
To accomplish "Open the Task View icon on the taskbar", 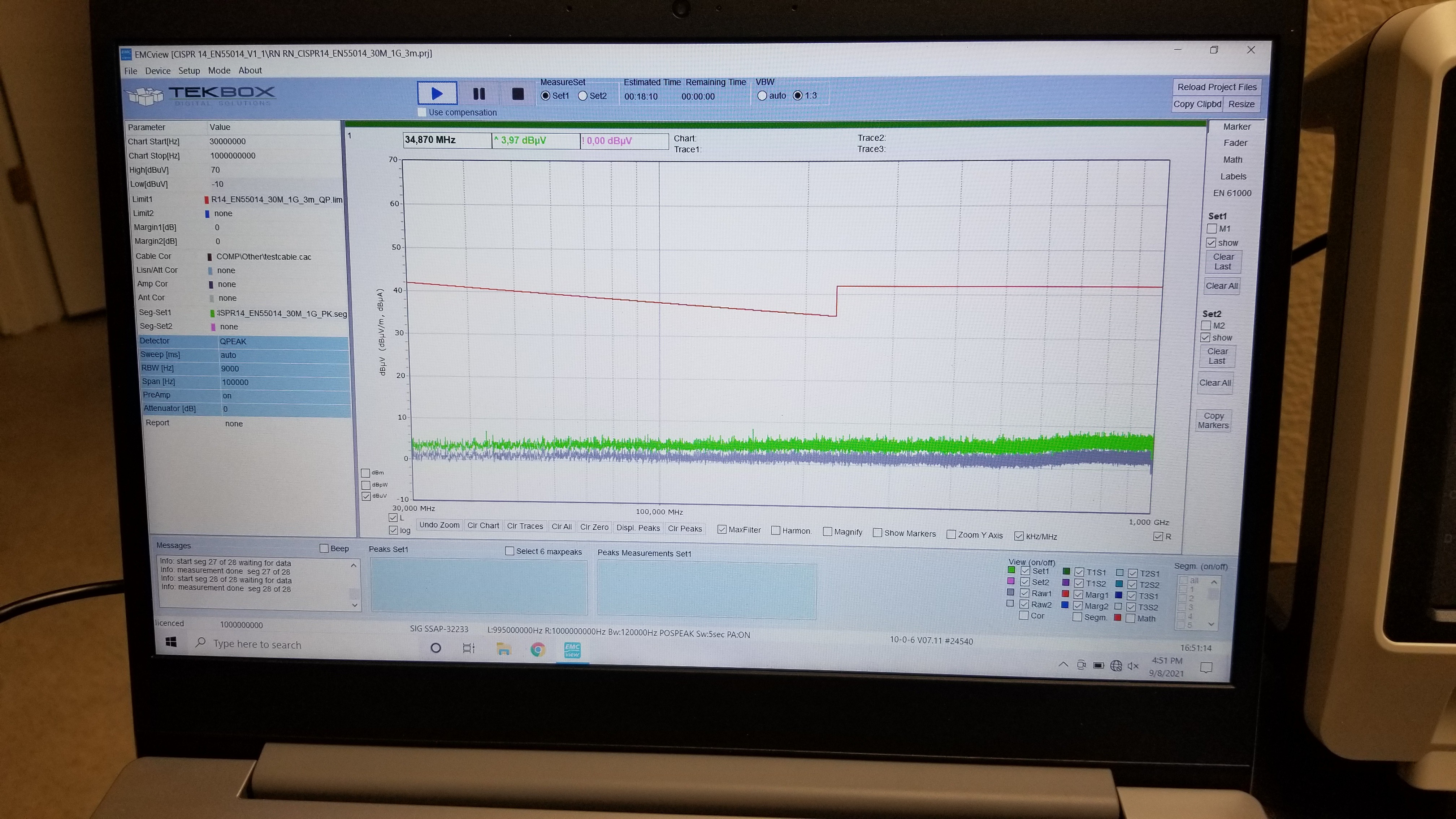I will [469, 648].
